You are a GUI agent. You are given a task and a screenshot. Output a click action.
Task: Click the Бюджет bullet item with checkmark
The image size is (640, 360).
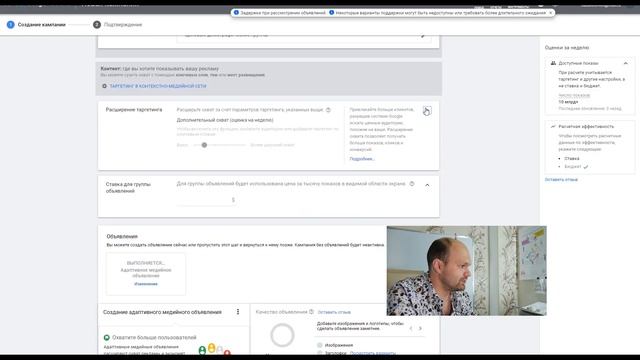pos(576,167)
